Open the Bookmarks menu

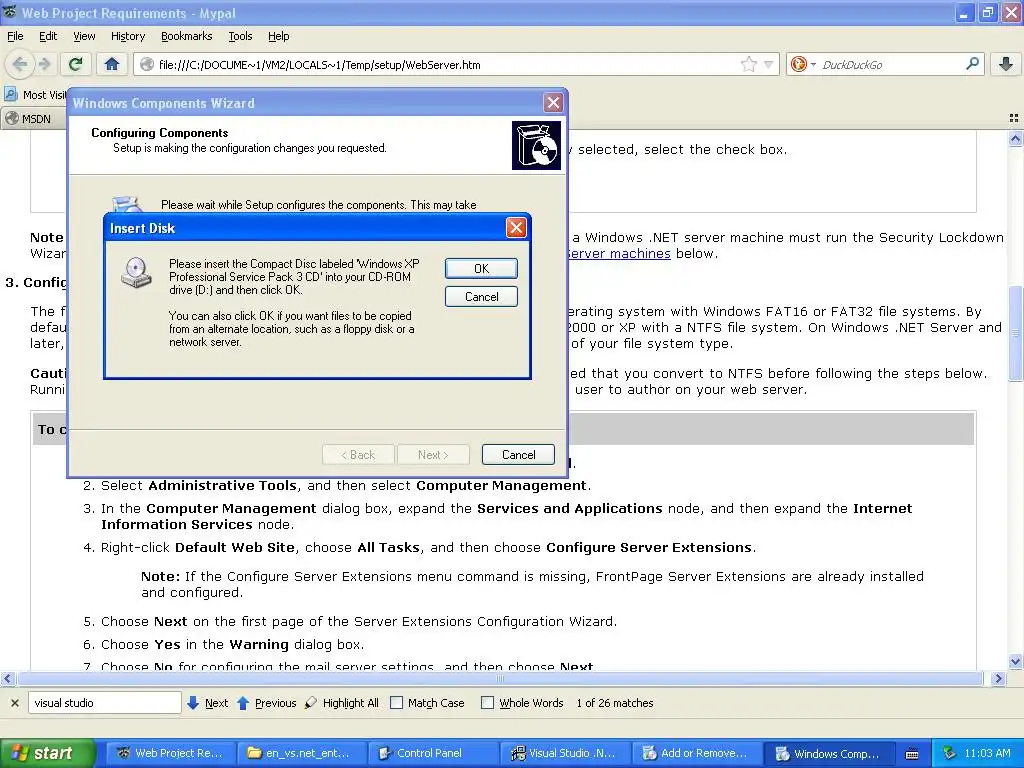(x=186, y=36)
